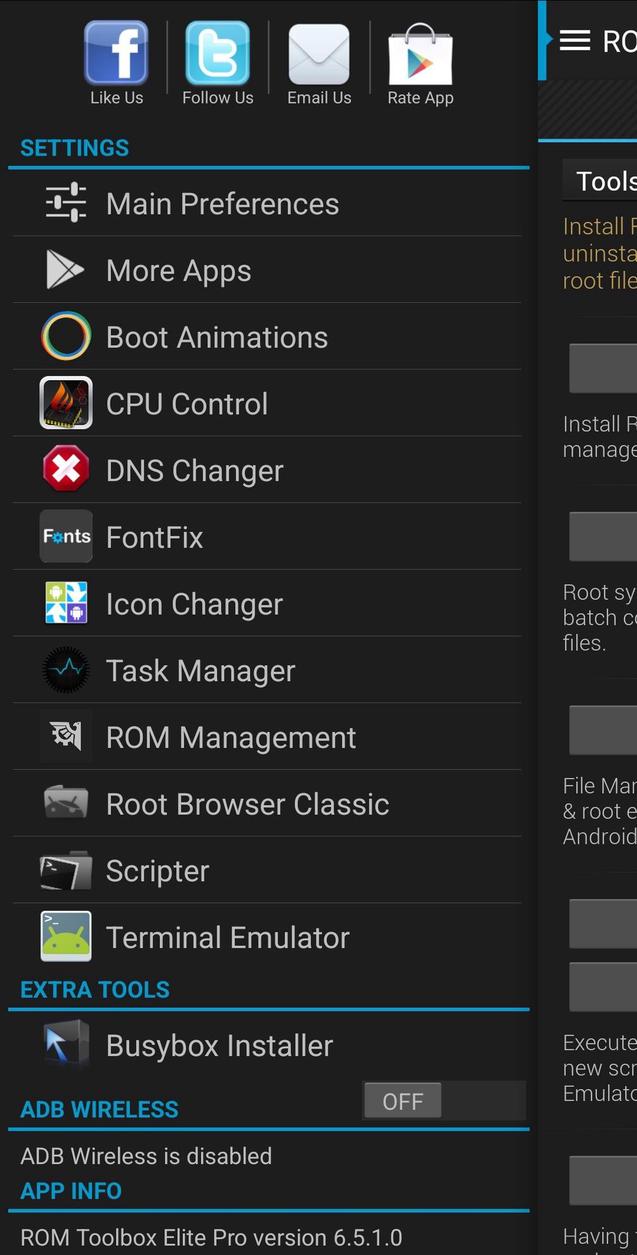Screen dimensions: 637x1255
Task: Select the Scripter shell icon
Action: [64, 870]
